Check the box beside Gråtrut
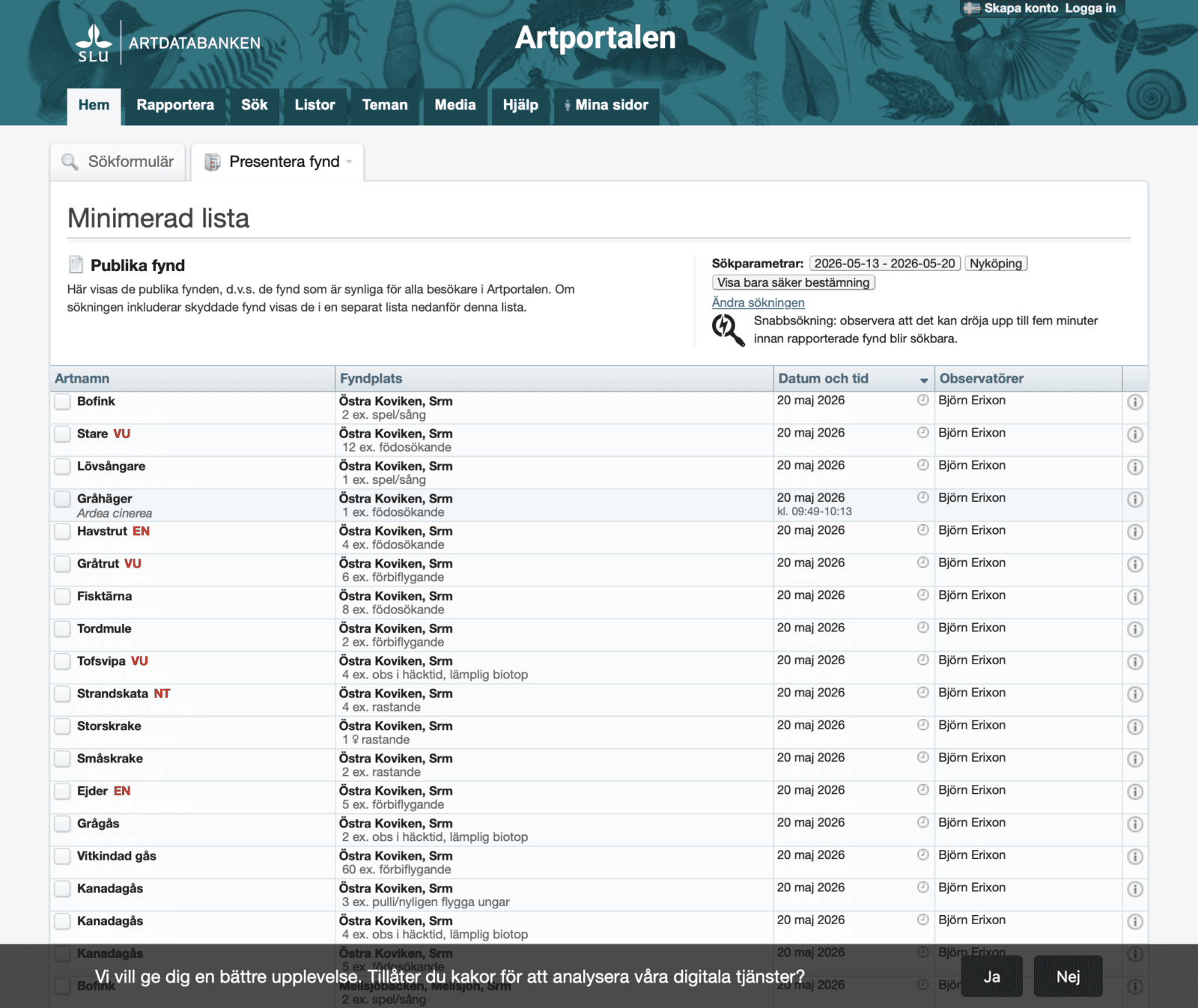The width and height of the screenshot is (1198, 1008). point(62,563)
